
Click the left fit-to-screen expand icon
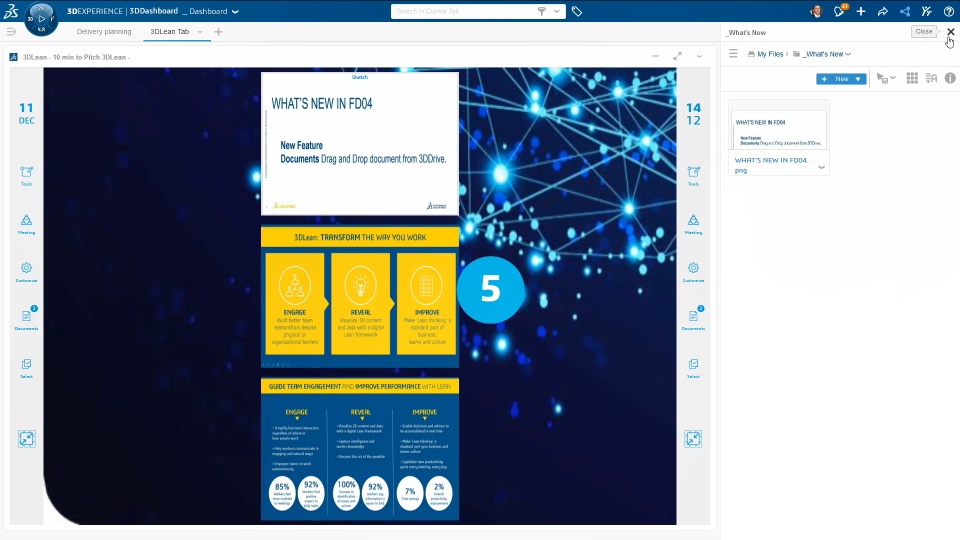tap(26, 438)
